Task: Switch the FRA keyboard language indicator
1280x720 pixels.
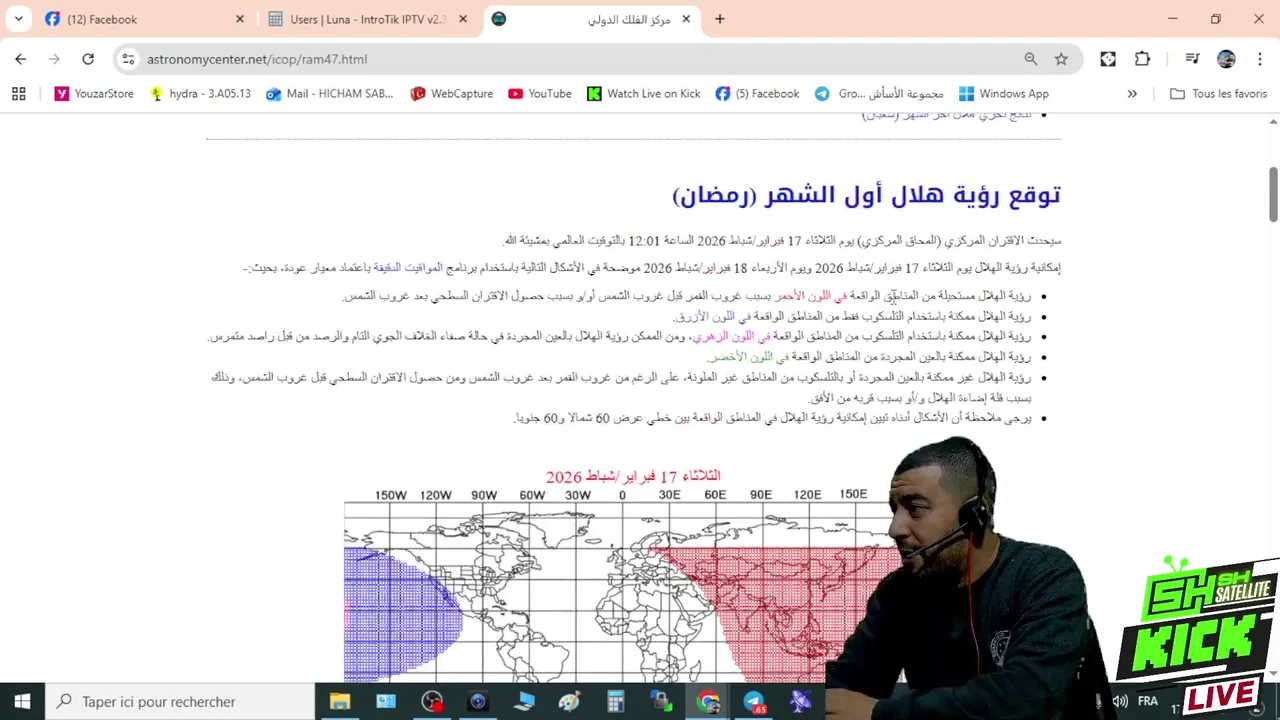Action: tap(1147, 701)
